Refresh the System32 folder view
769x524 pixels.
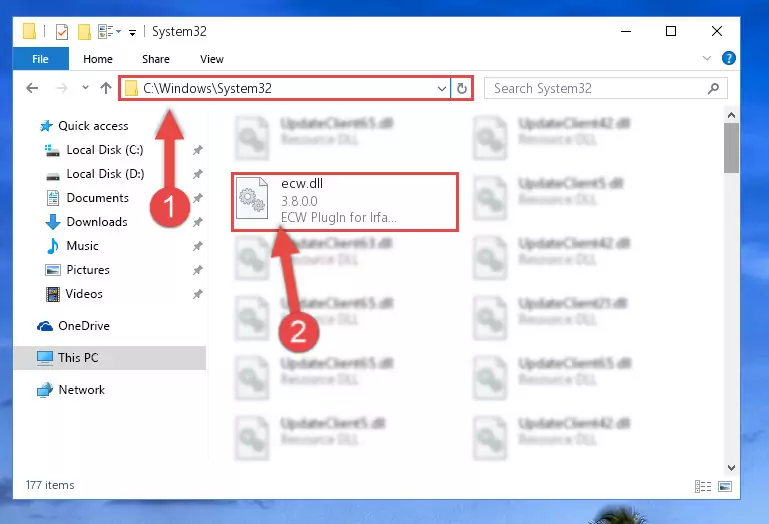click(x=461, y=89)
